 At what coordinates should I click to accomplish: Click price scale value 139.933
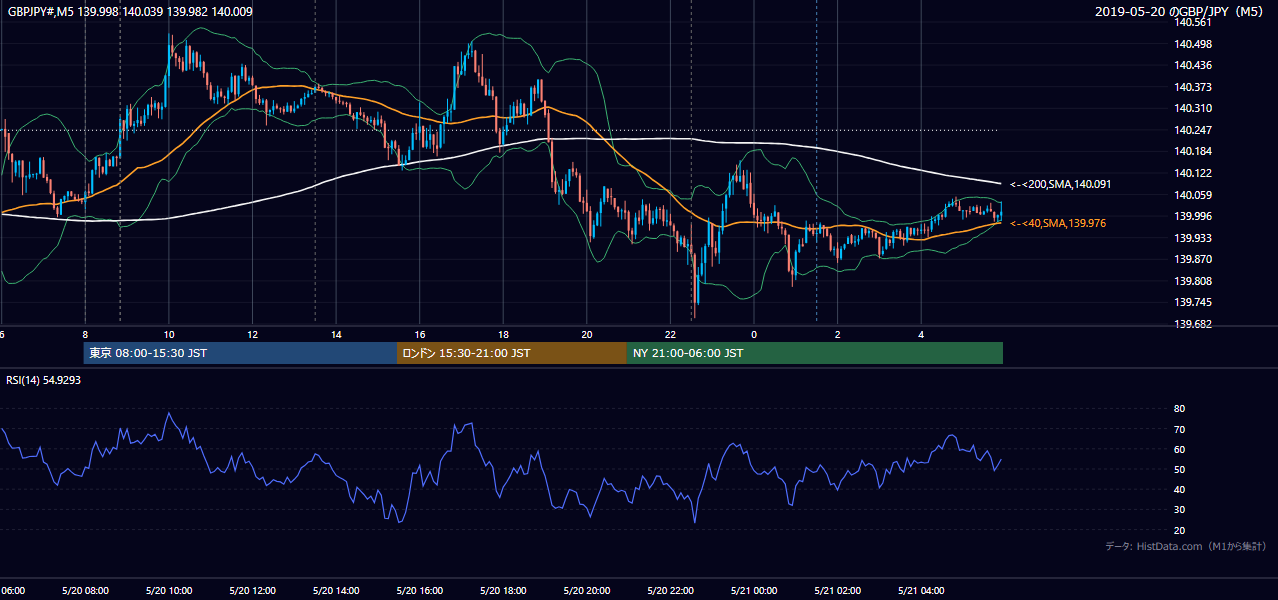tap(1195, 238)
